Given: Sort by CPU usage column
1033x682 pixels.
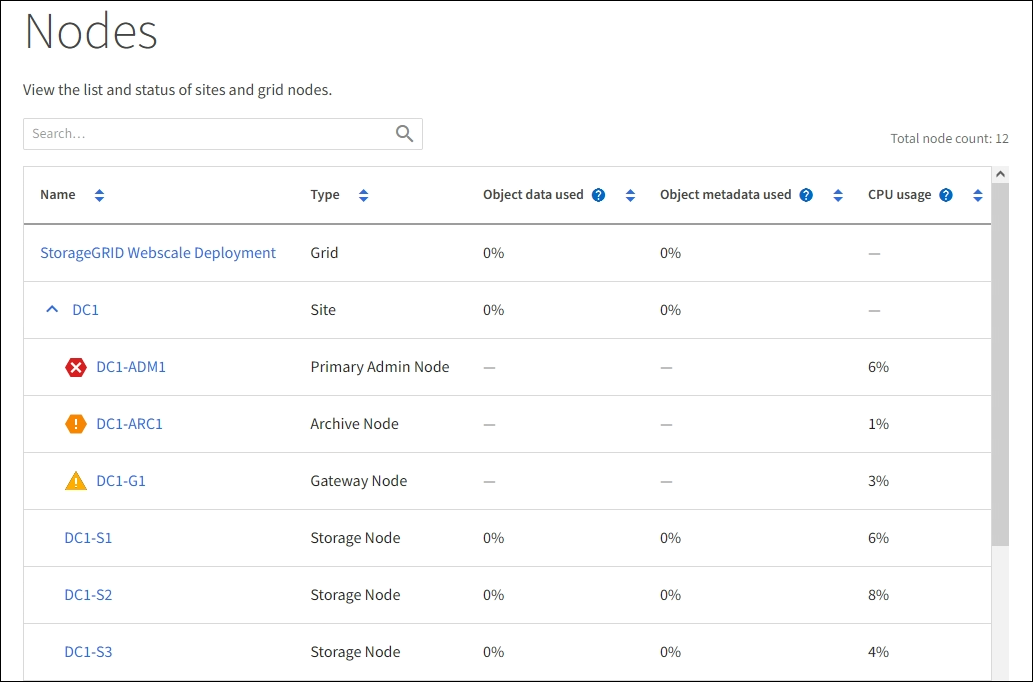Looking at the screenshot, I should (977, 195).
